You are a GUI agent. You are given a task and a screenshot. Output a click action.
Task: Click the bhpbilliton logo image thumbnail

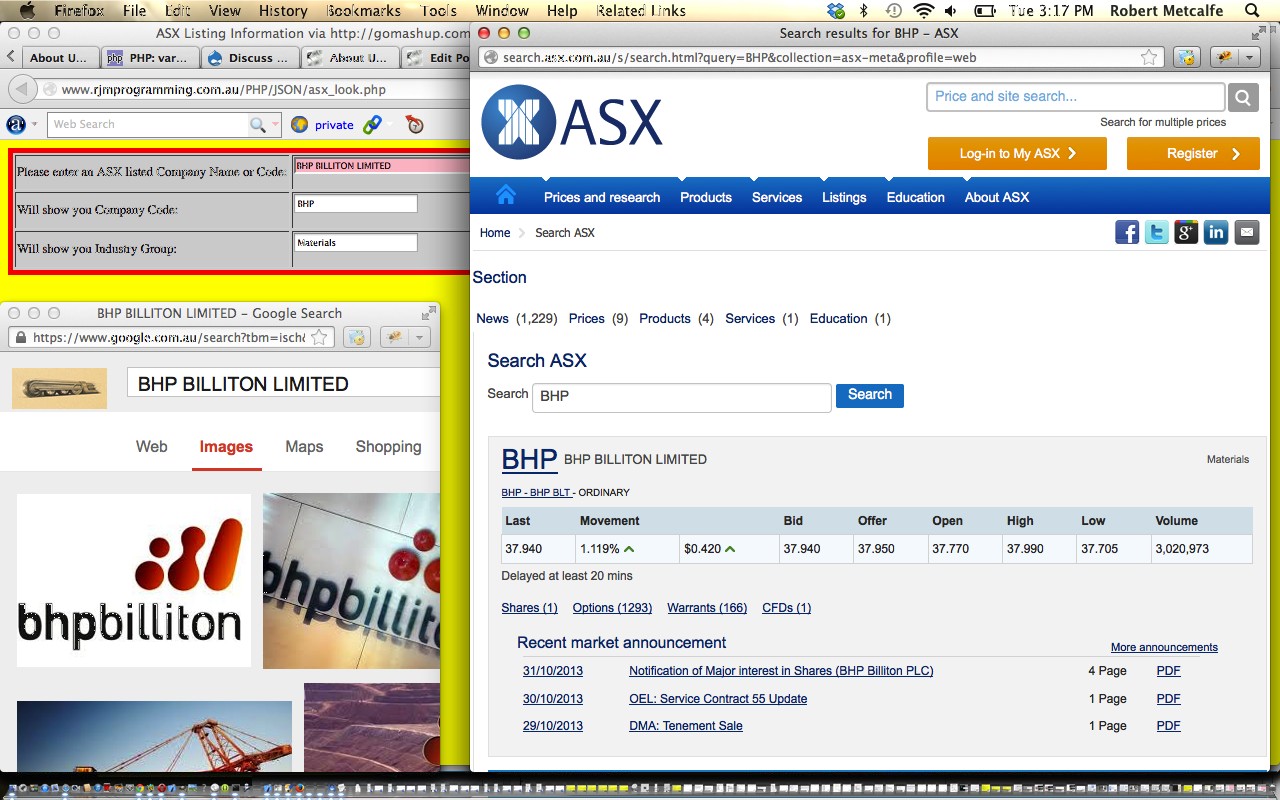coord(134,580)
